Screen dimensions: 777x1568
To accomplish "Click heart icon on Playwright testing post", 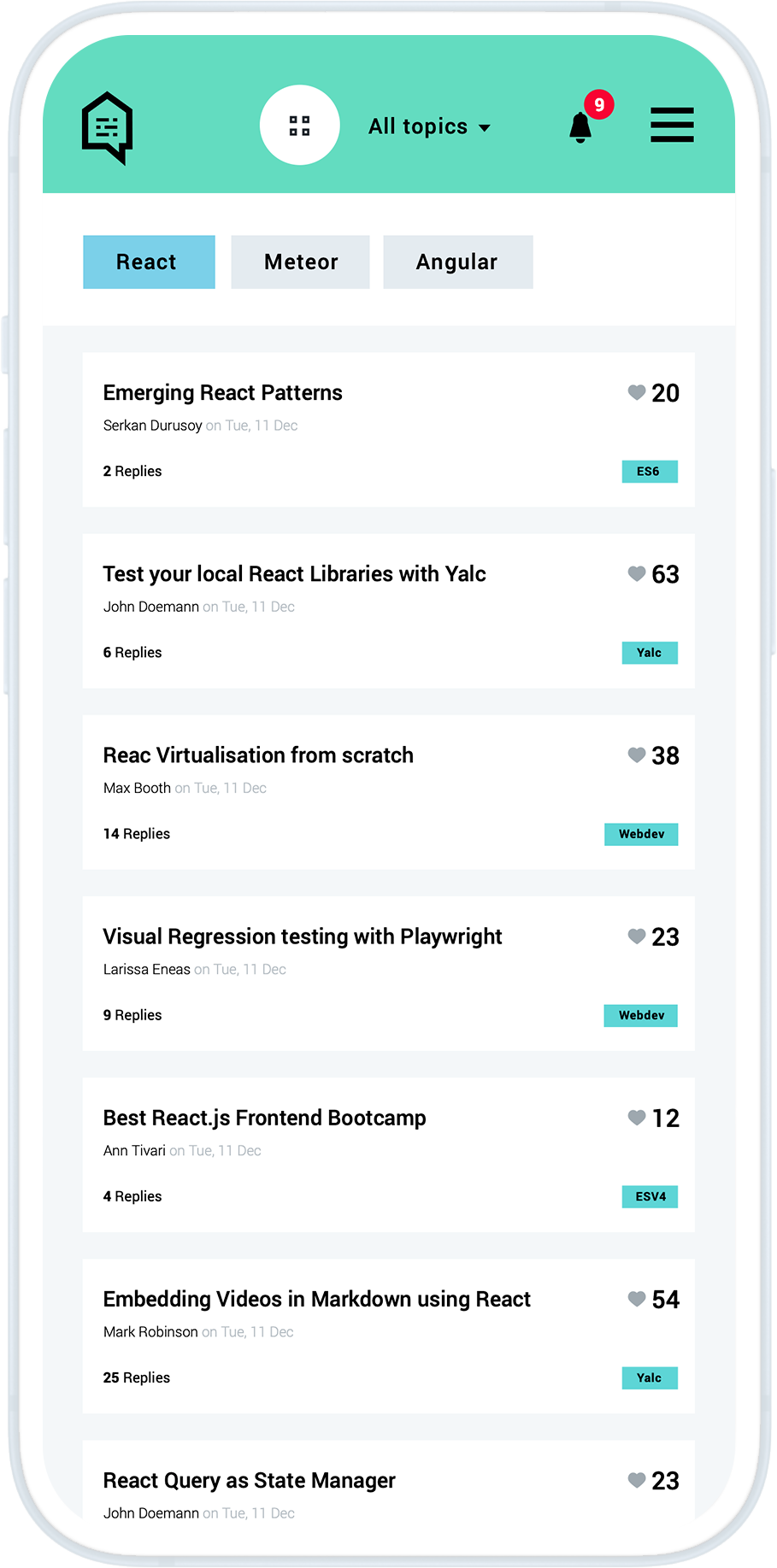I will (x=637, y=936).
